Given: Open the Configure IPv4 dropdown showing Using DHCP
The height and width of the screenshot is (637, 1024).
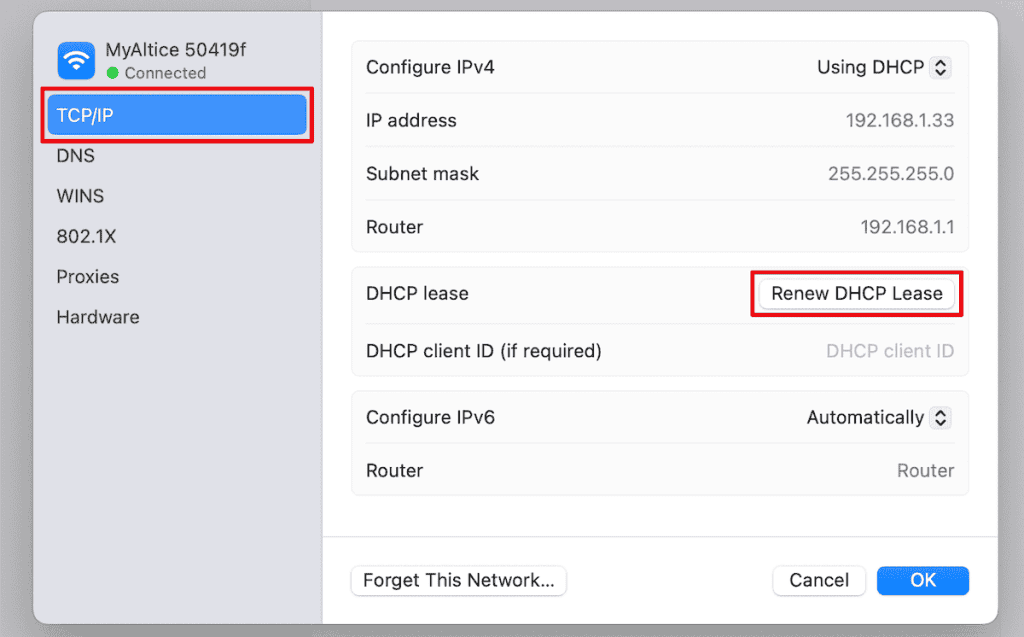Looking at the screenshot, I should (884, 67).
